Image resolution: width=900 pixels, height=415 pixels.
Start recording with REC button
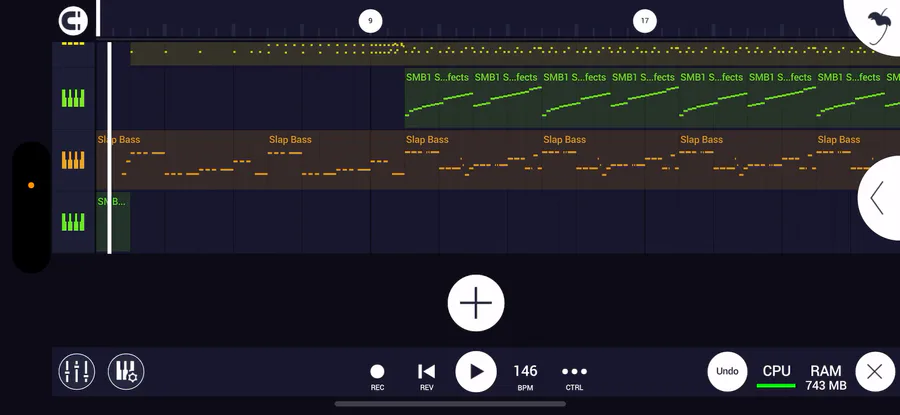click(377, 377)
